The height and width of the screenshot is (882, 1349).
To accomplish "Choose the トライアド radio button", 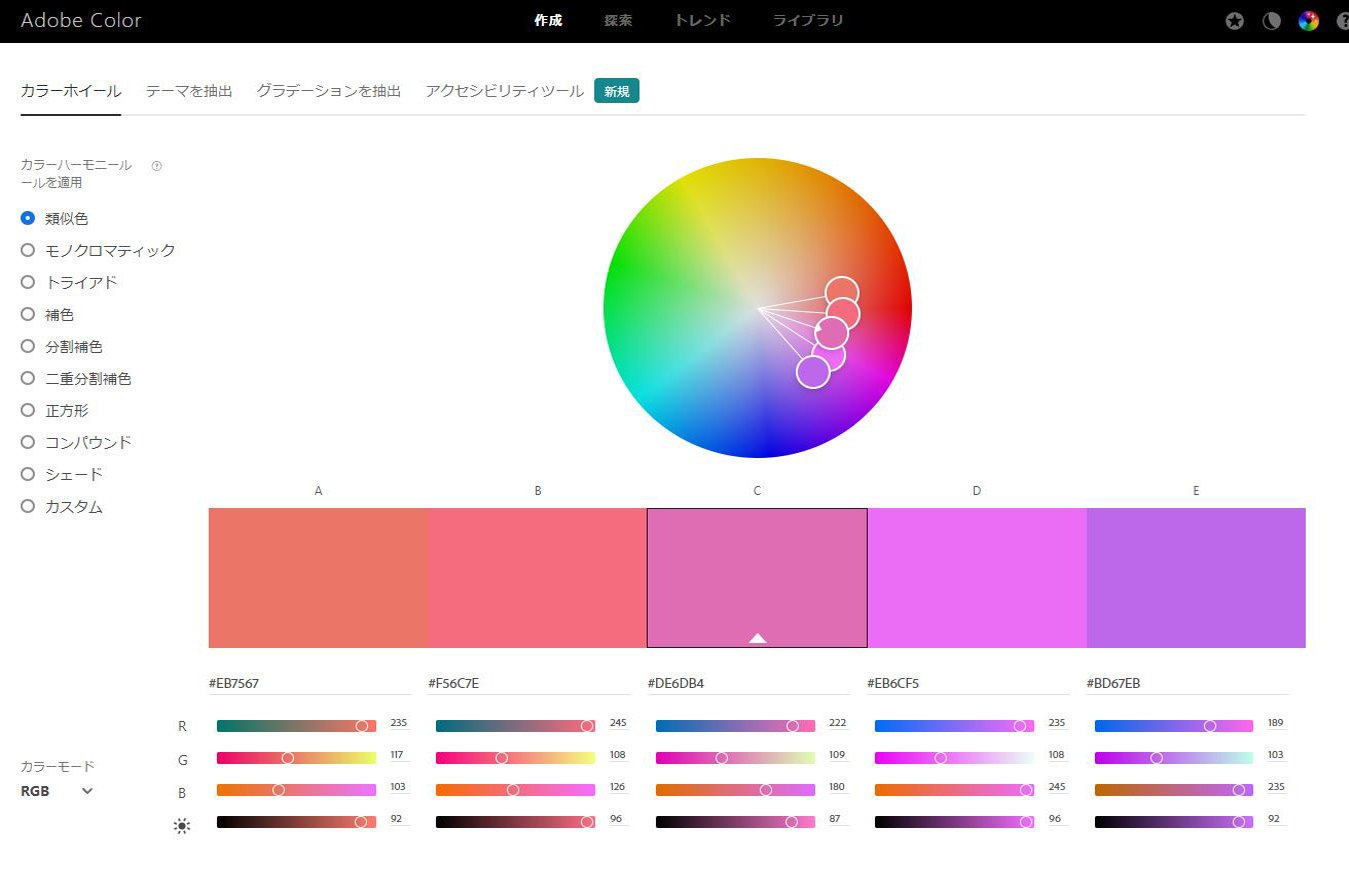I will coord(28,282).
